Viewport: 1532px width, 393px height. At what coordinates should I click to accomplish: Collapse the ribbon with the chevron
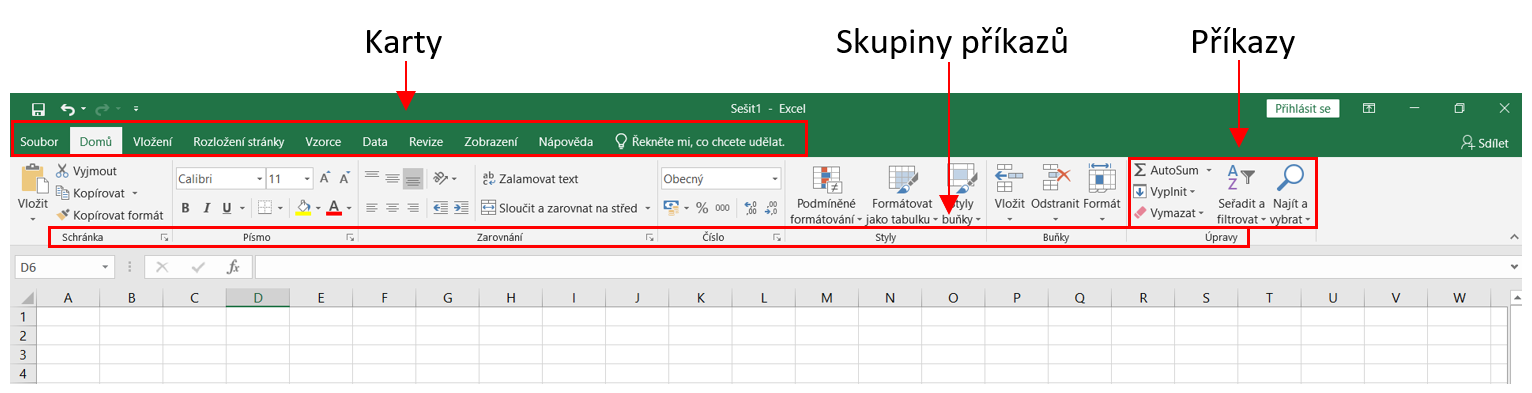click(x=1513, y=236)
